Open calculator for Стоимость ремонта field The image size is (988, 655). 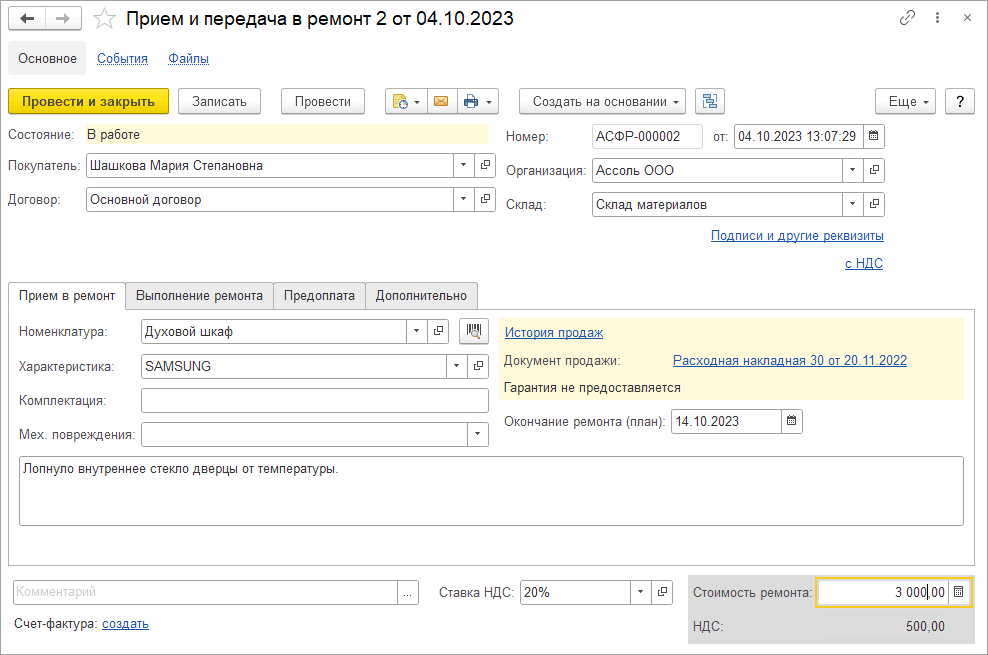pyautogui.click(x=958, y=592)
